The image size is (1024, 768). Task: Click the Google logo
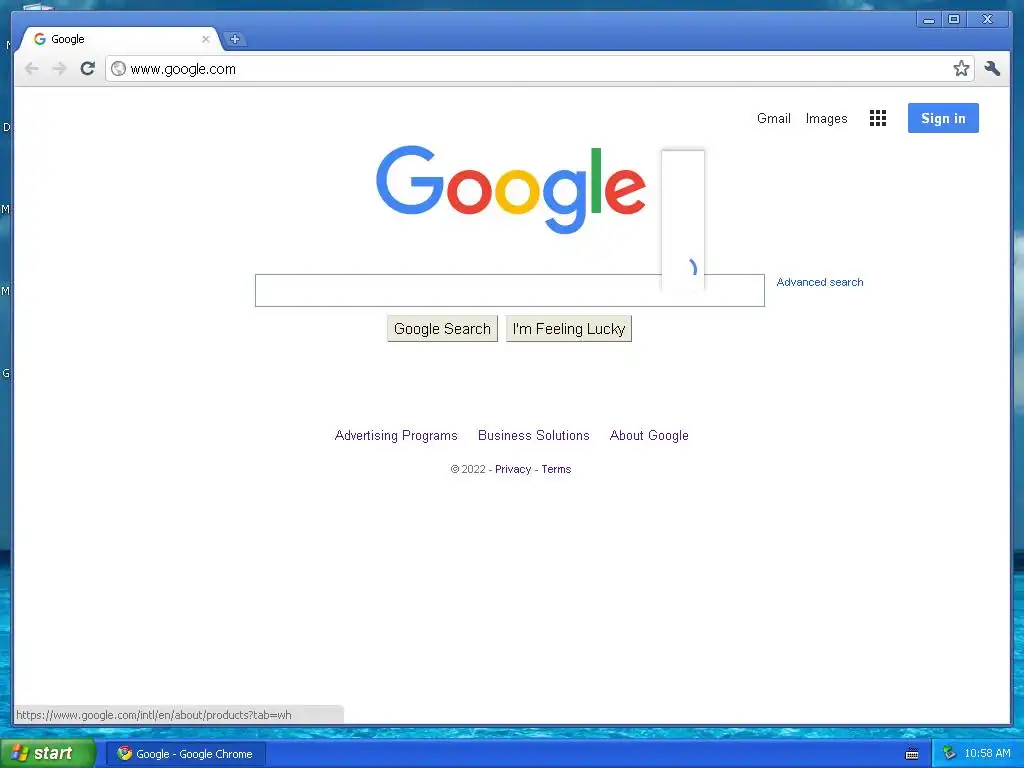point(511,189)
